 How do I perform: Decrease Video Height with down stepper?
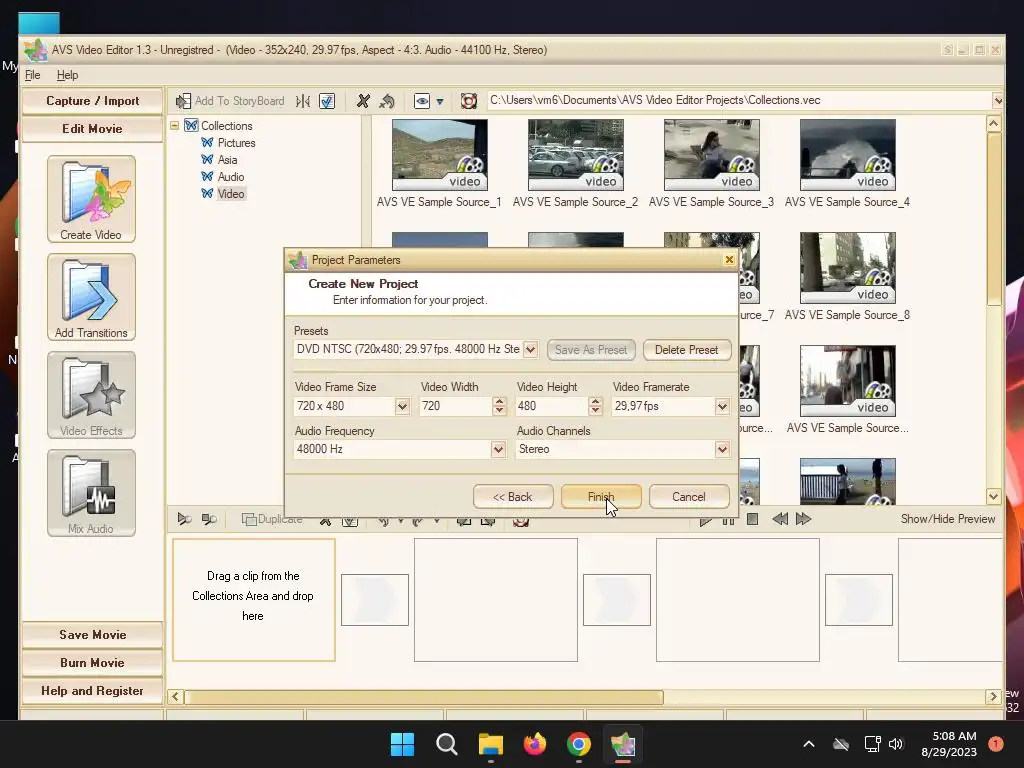click(x=595, y=411)
